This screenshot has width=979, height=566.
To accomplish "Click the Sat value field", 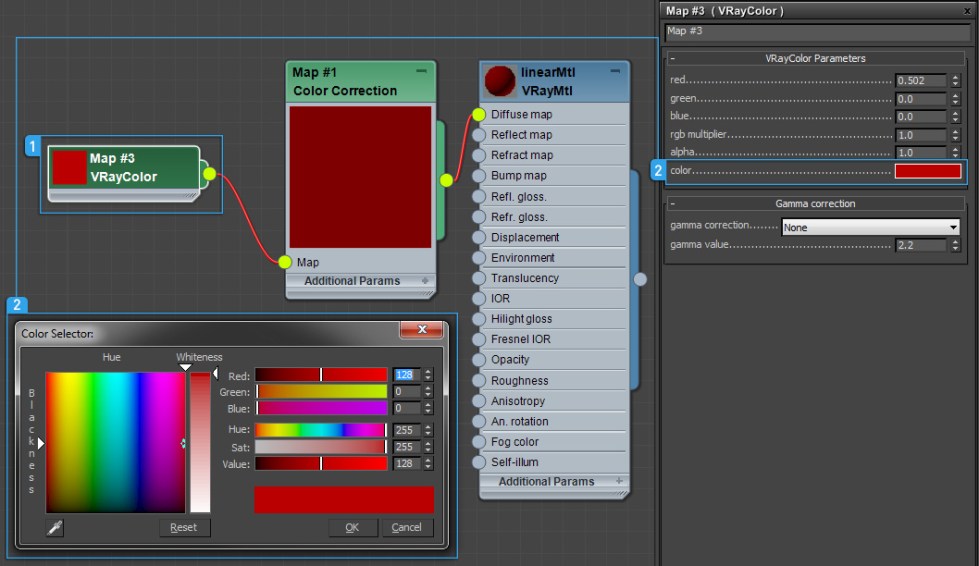I will [406, 447].
